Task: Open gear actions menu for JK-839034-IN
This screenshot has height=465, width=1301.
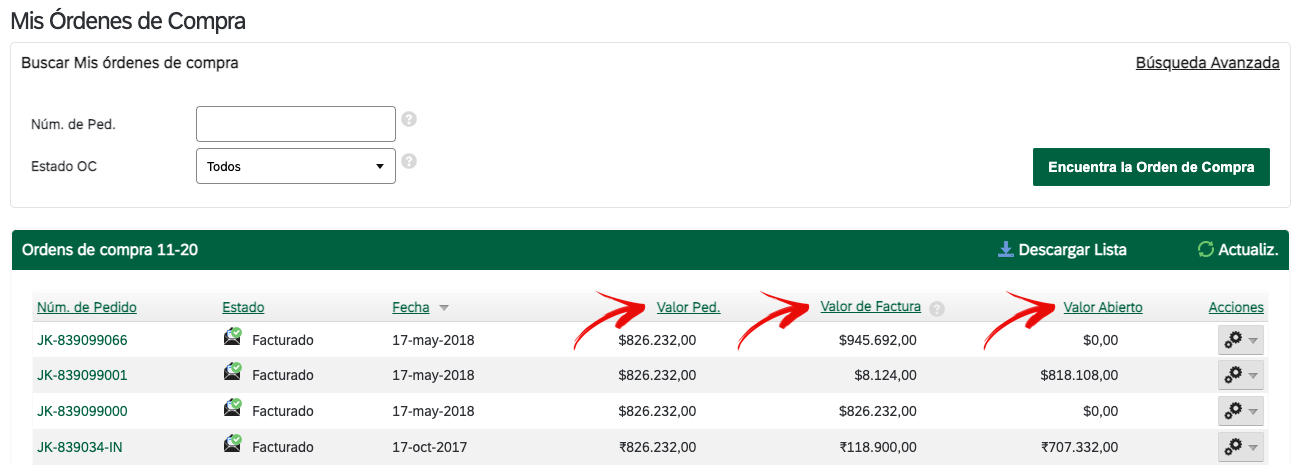Action: [x=1241, y=447]
